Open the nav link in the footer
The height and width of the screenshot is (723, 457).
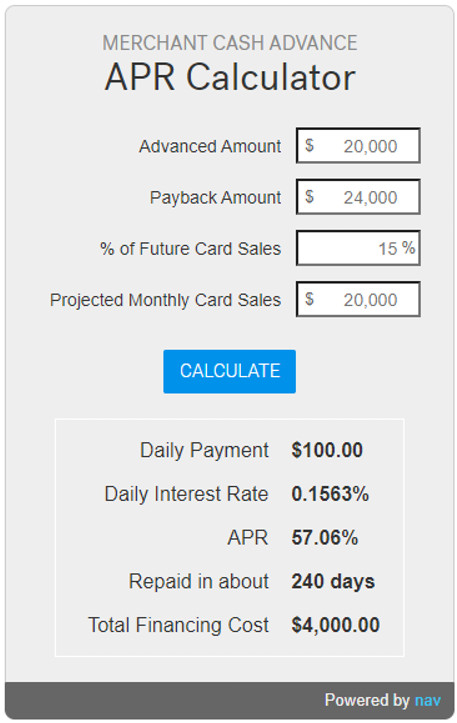[x=427, y=700]
